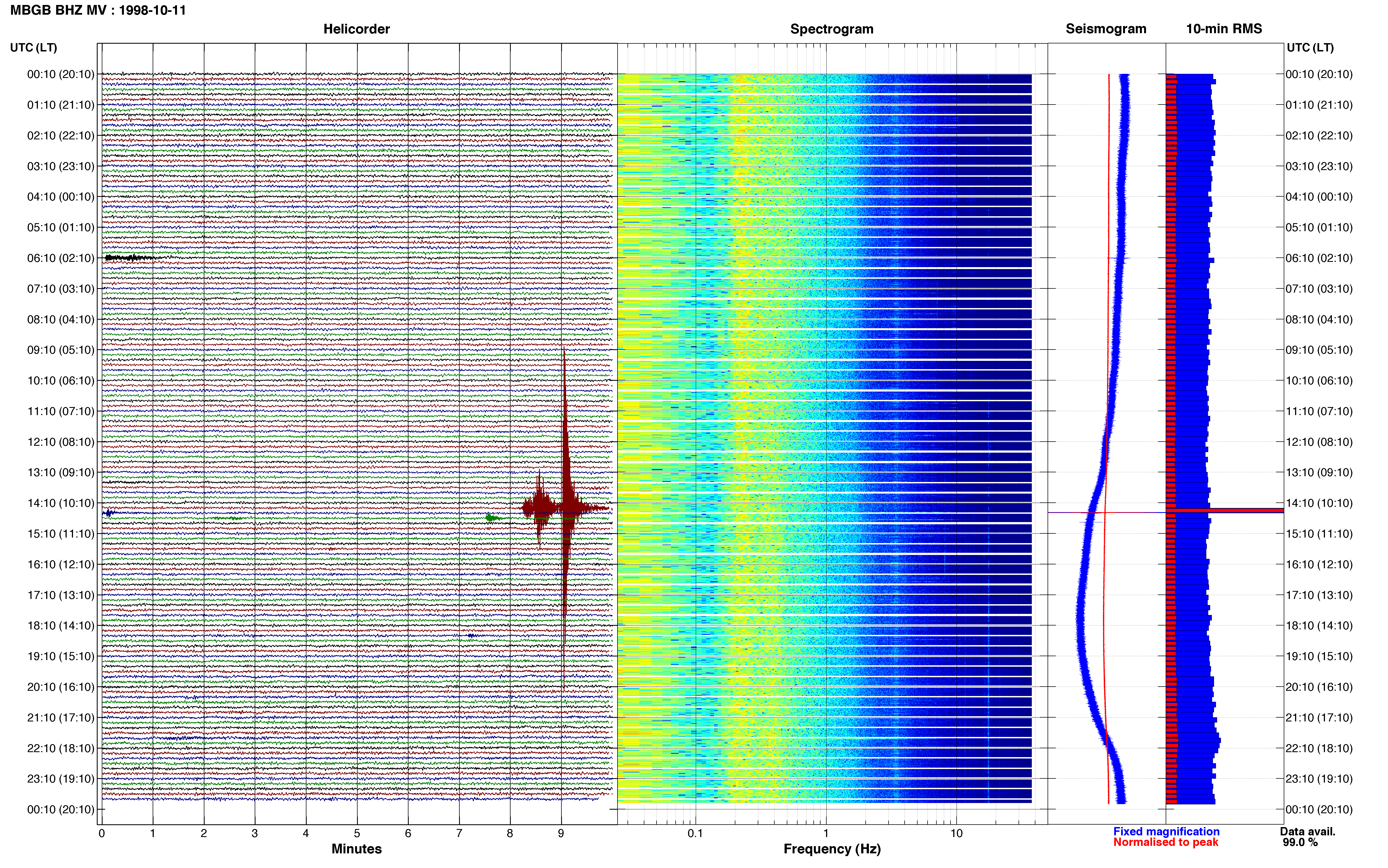Click minute tick '9' on helicorder axis
1388x868 pixels.
coord(561,833)
